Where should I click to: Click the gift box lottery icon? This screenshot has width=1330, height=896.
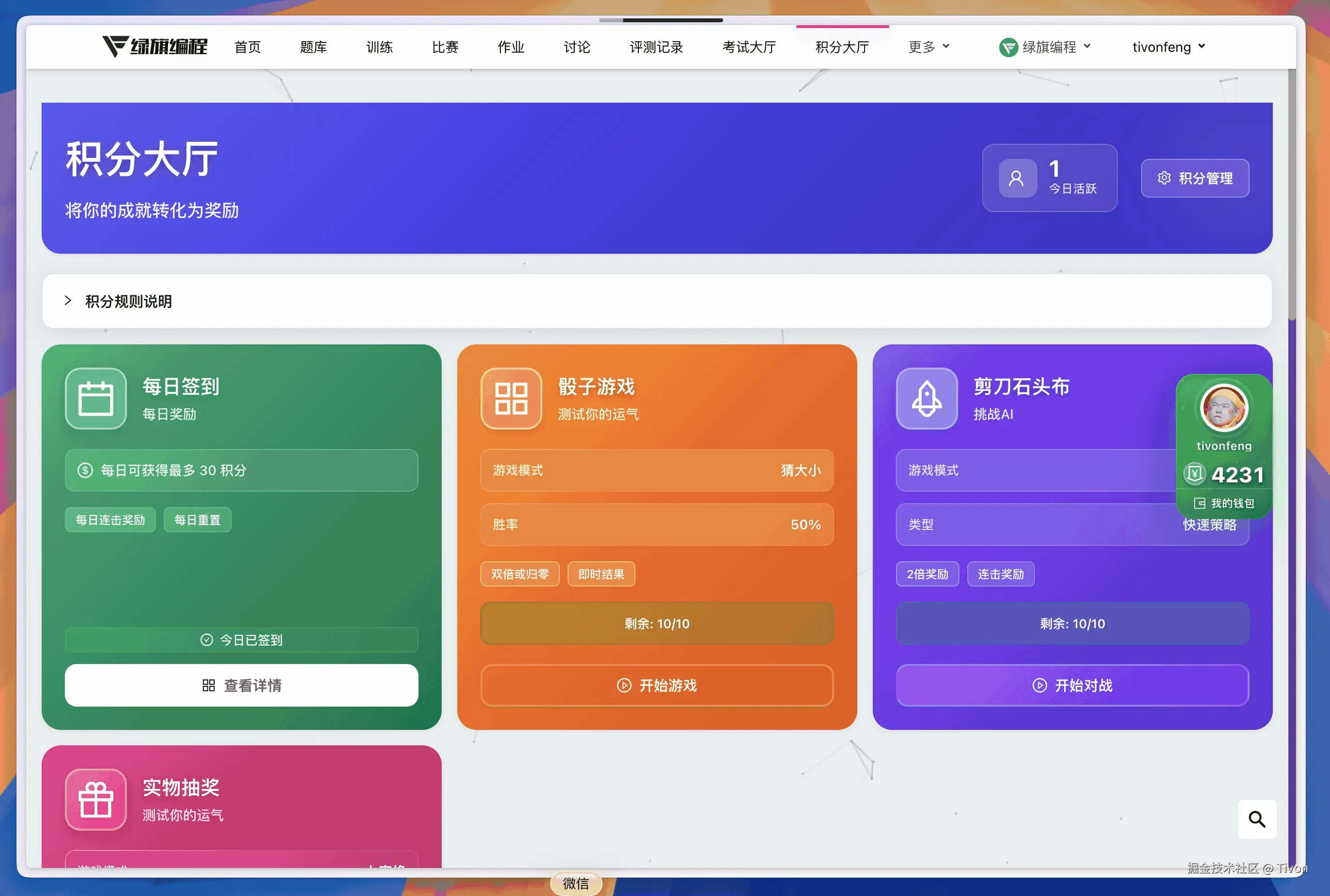[95, 800]
